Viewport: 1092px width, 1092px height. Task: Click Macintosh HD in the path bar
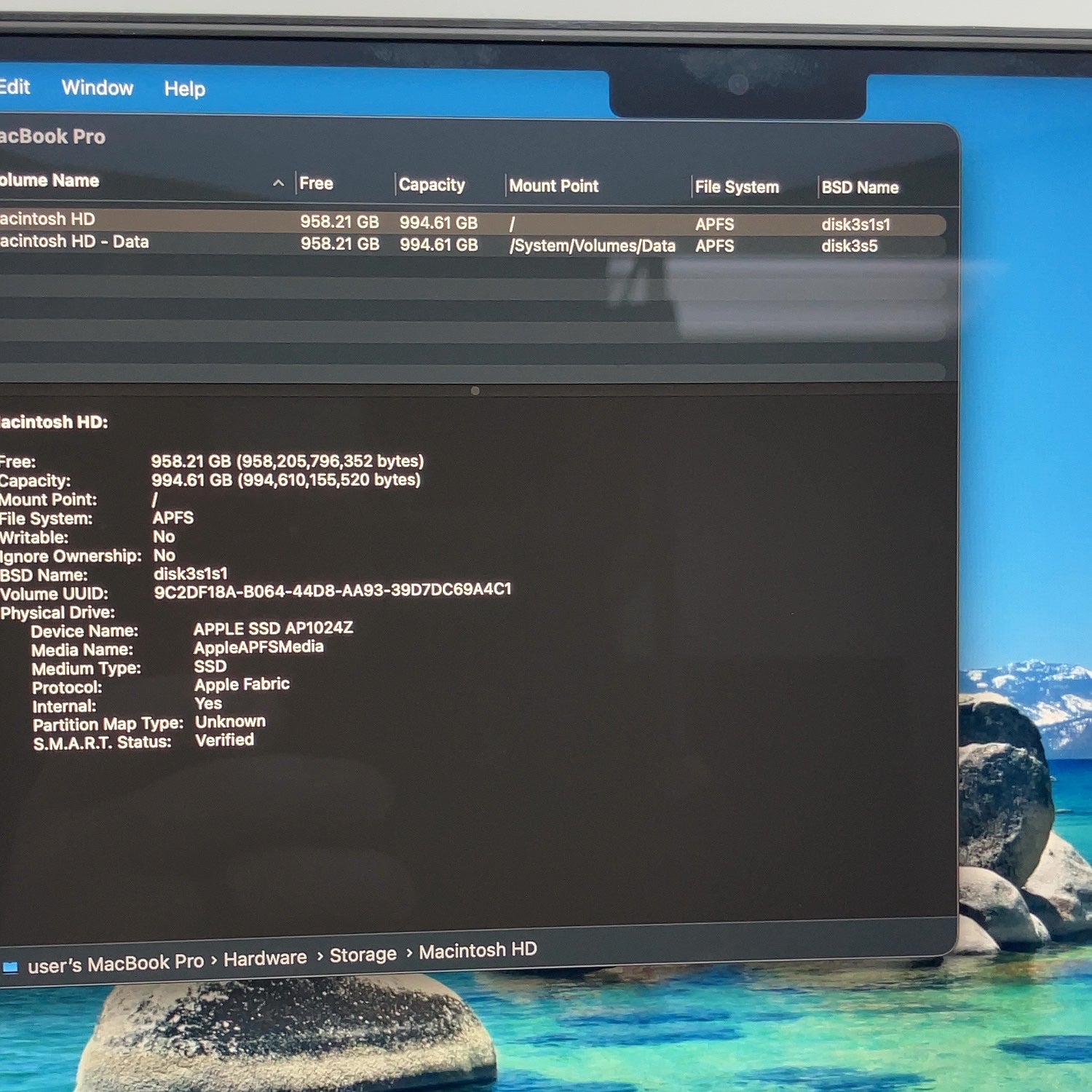[x=478, y=950]
